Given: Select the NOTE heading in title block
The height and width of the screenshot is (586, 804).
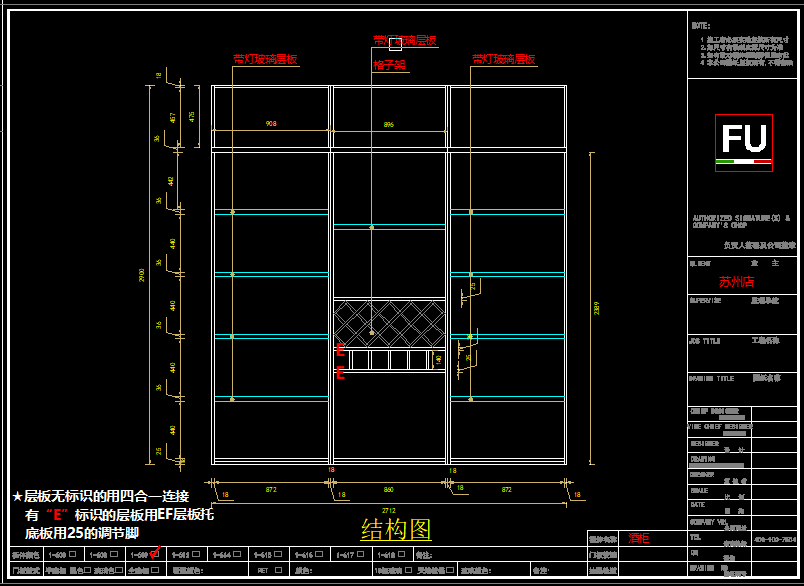Looking at the screenshot, I should click(701, 25).
